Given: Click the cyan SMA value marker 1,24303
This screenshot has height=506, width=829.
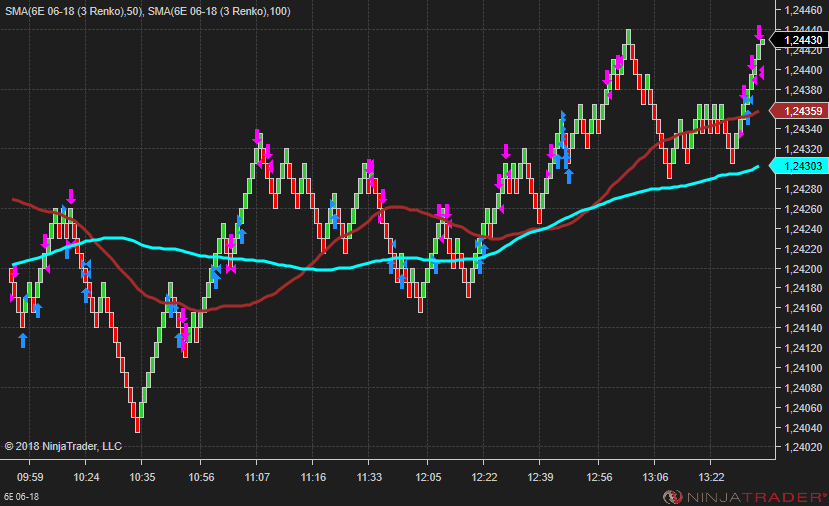Looking at the screenshot, I should [802, 166].
